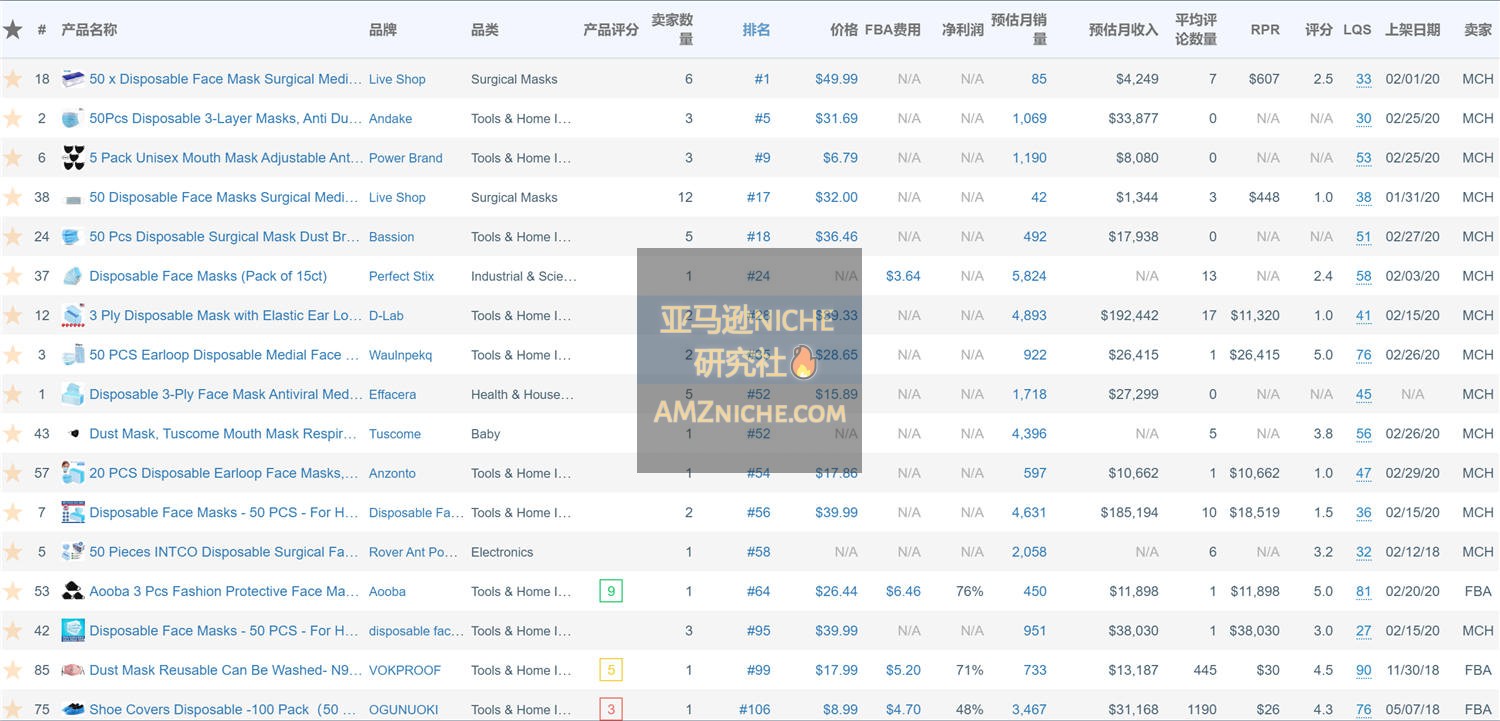Viewport: 1500px width, 721px height.
Task: Open brand link Power Brand
Action: point(405,158)
